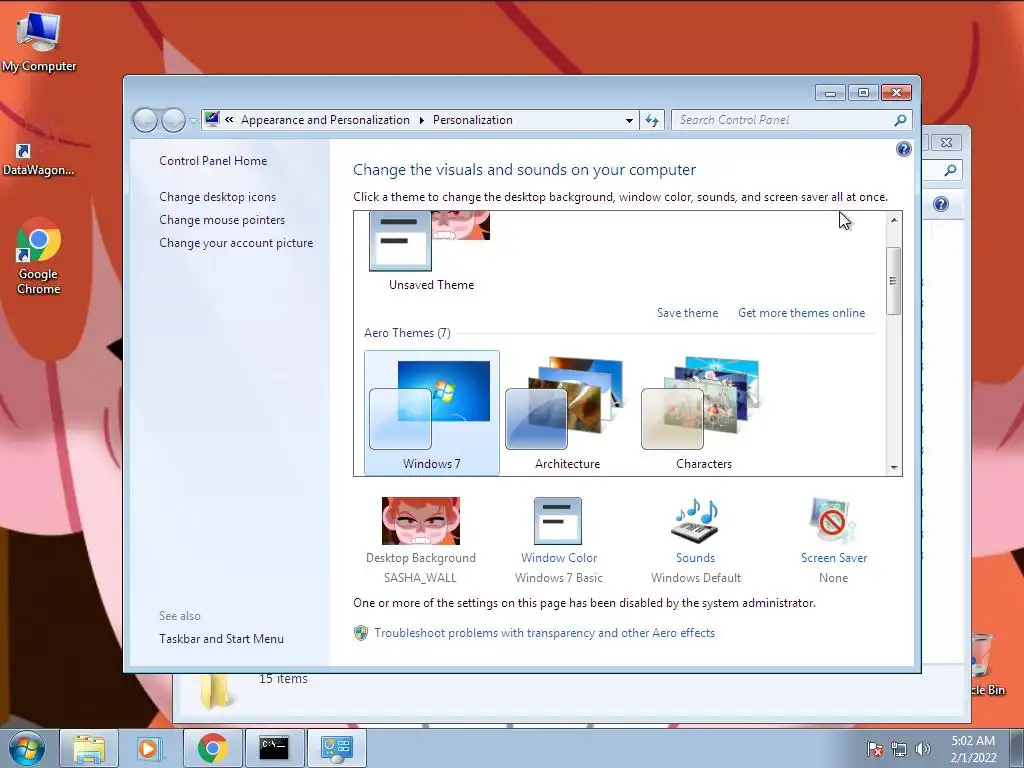Click the Save theme link
Image resolution: width=1024 pixels, height=768 pixels.
point(687,313)
